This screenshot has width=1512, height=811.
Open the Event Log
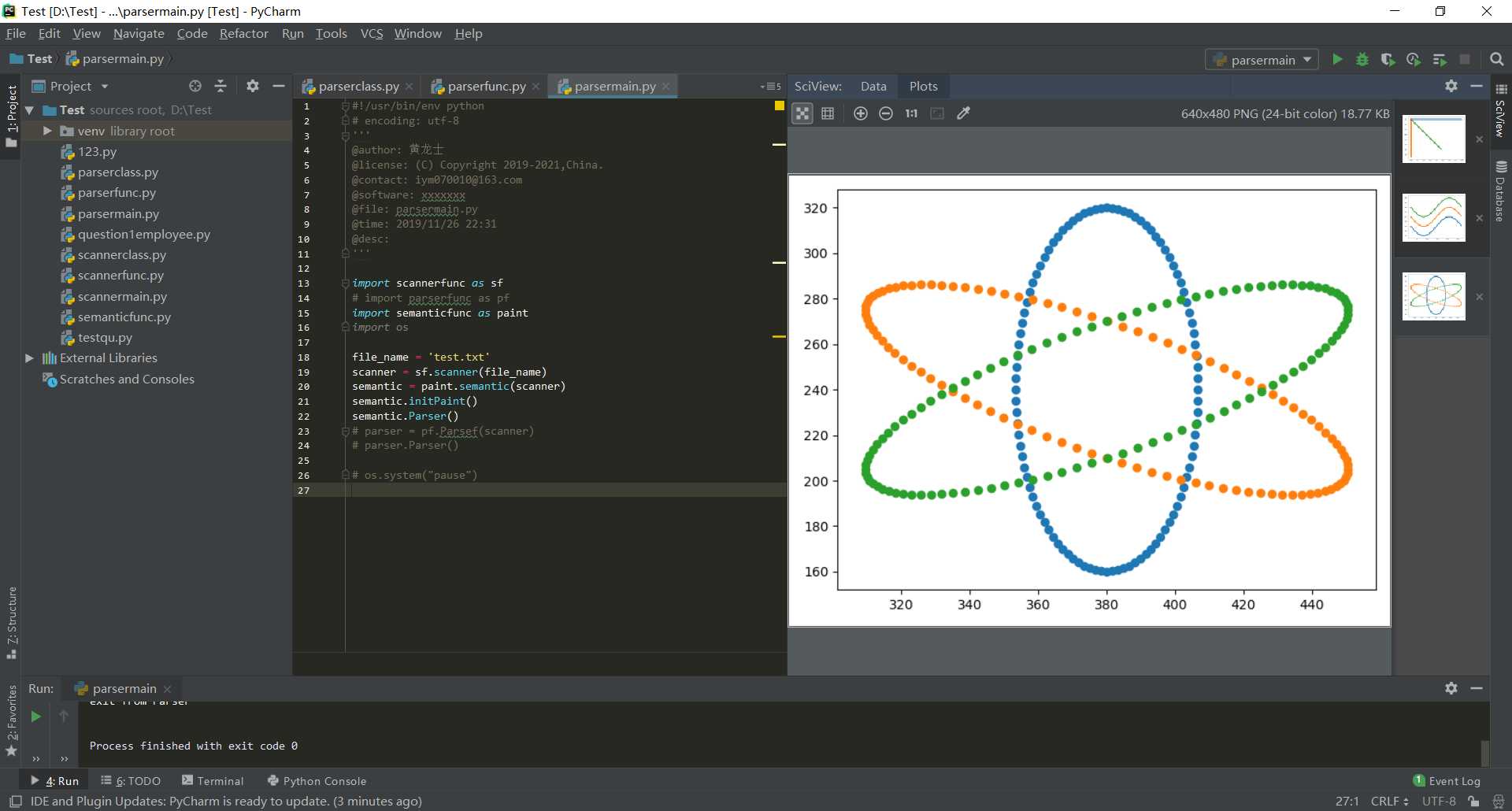click(1447, 781)
